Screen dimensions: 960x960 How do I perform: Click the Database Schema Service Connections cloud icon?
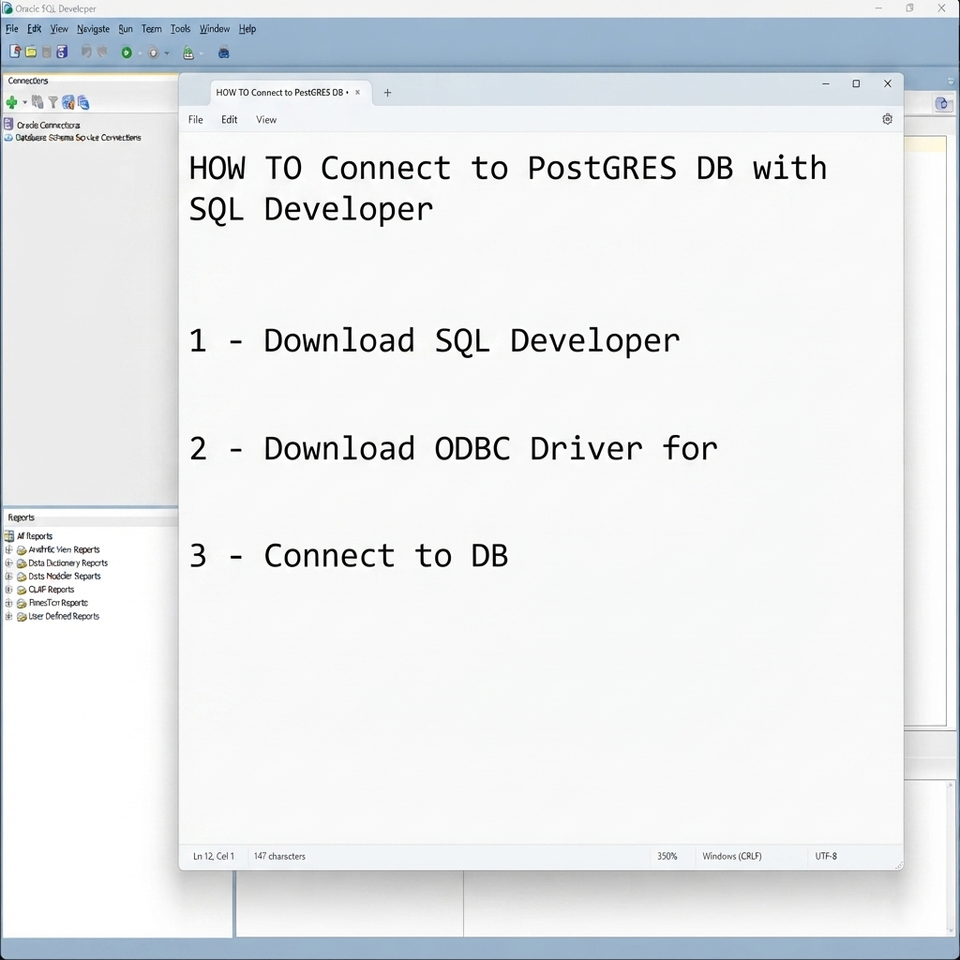(x=9, y=138)
